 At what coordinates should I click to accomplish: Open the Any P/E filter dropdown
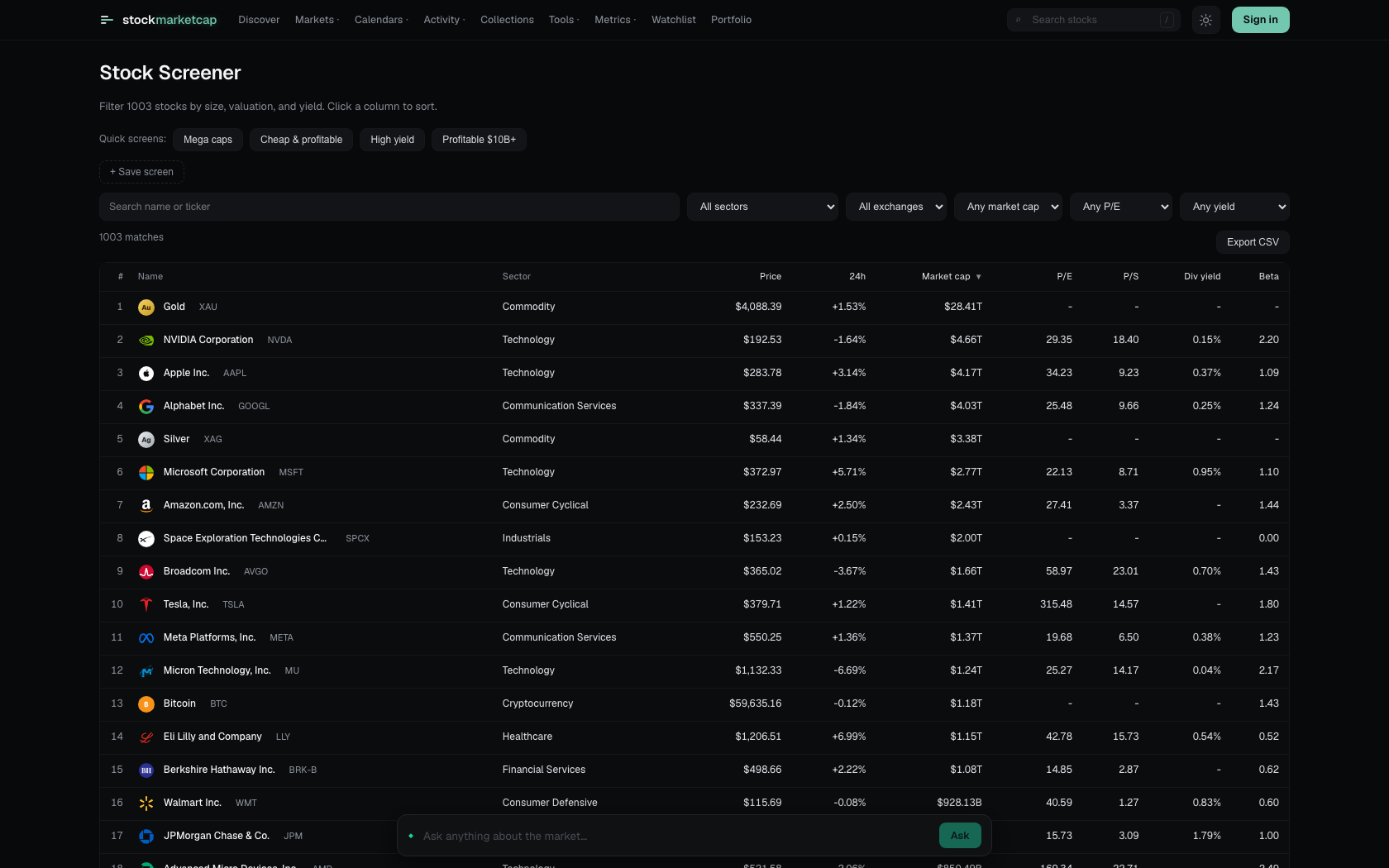tap(1121, 207)
